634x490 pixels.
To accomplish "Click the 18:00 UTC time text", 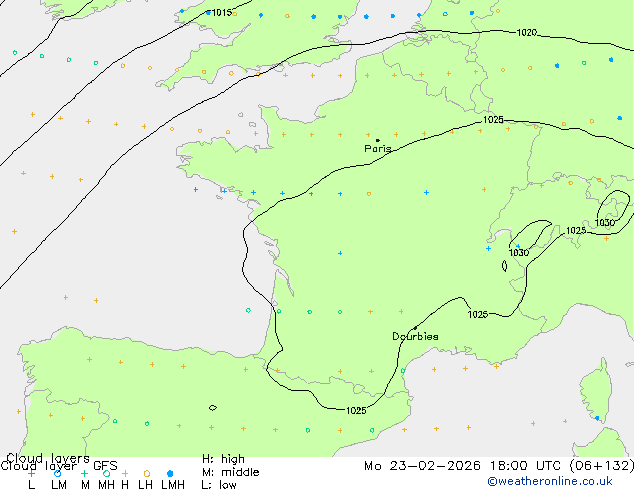I will point(527,466).
